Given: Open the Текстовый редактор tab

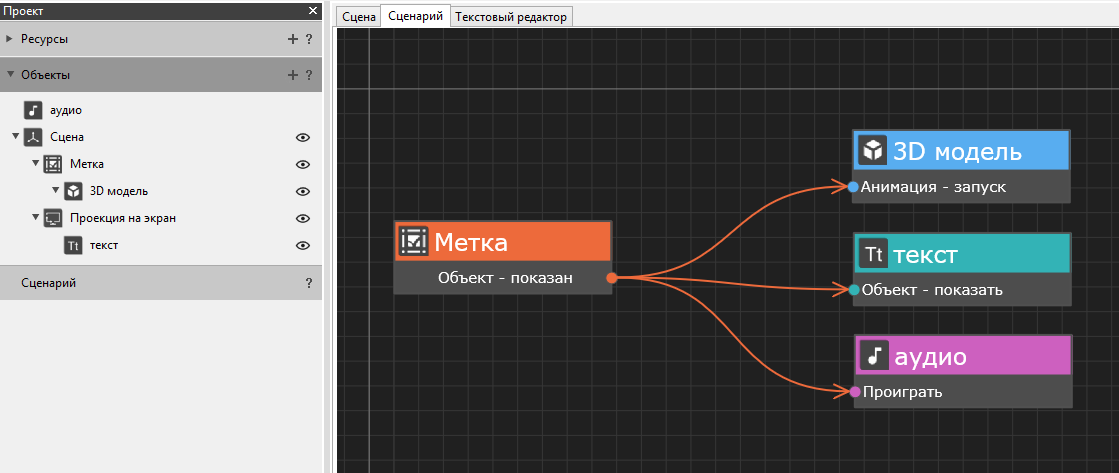Looking at the screenshot, I should [510, 17].
